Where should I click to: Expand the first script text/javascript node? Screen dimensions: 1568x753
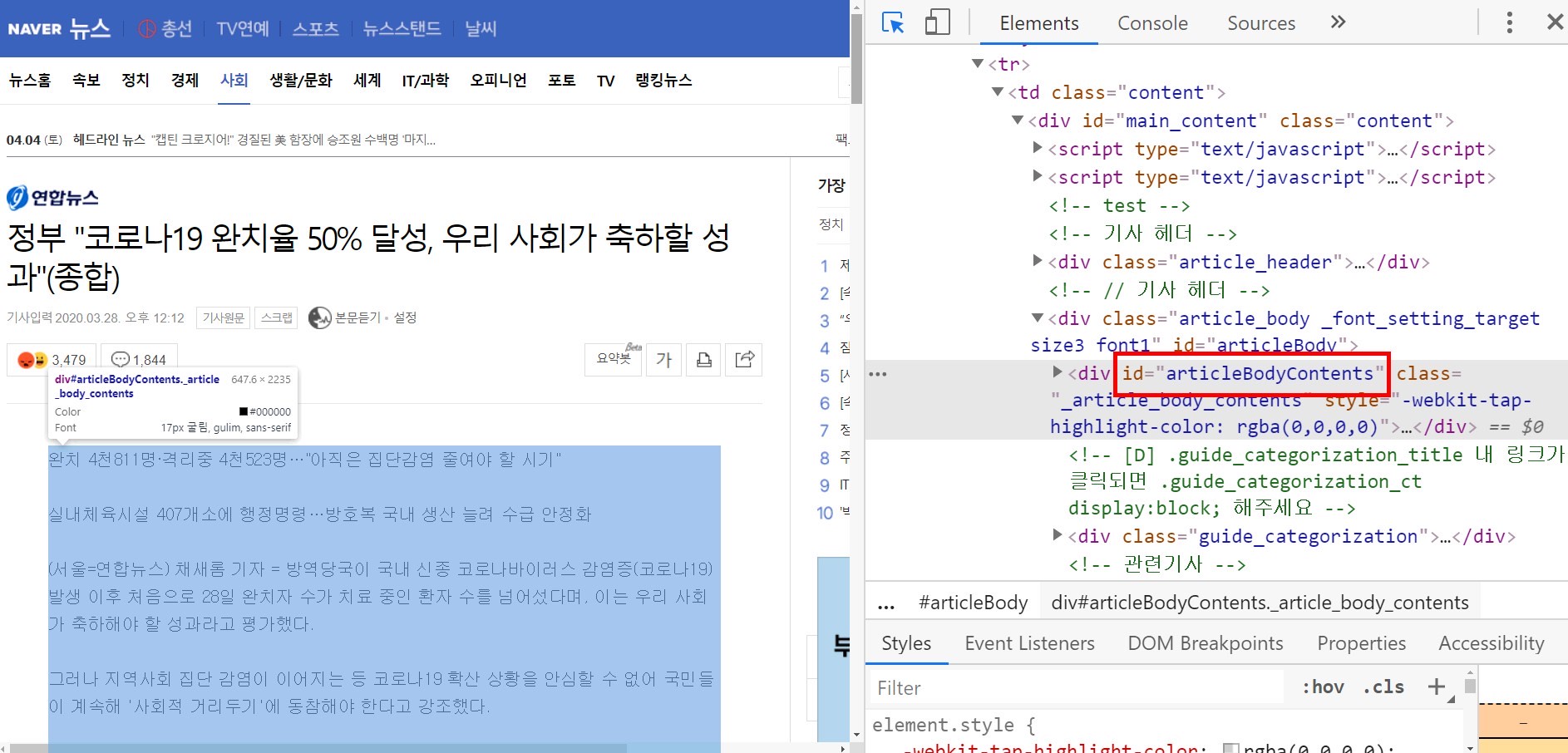[x=1038, y=148]
